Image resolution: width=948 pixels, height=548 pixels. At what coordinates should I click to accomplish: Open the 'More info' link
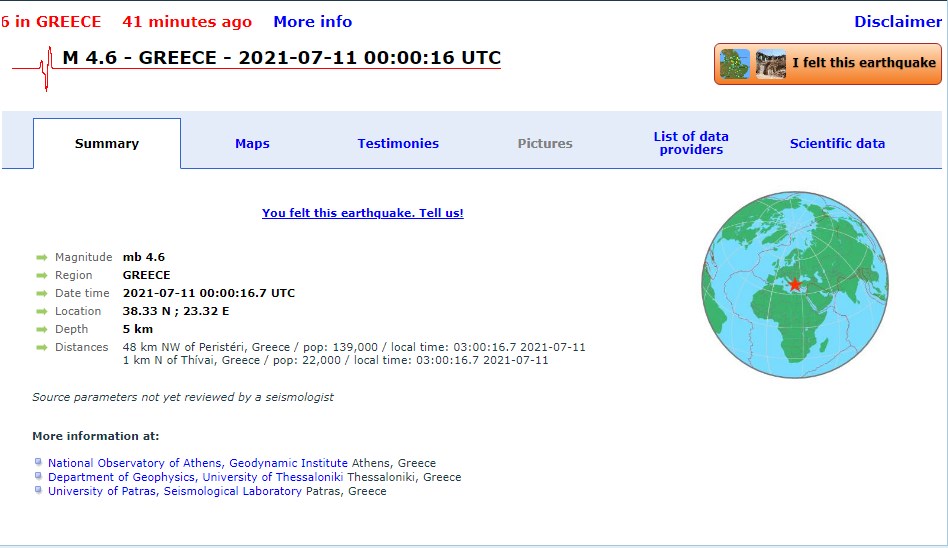[x=312, y=22]
